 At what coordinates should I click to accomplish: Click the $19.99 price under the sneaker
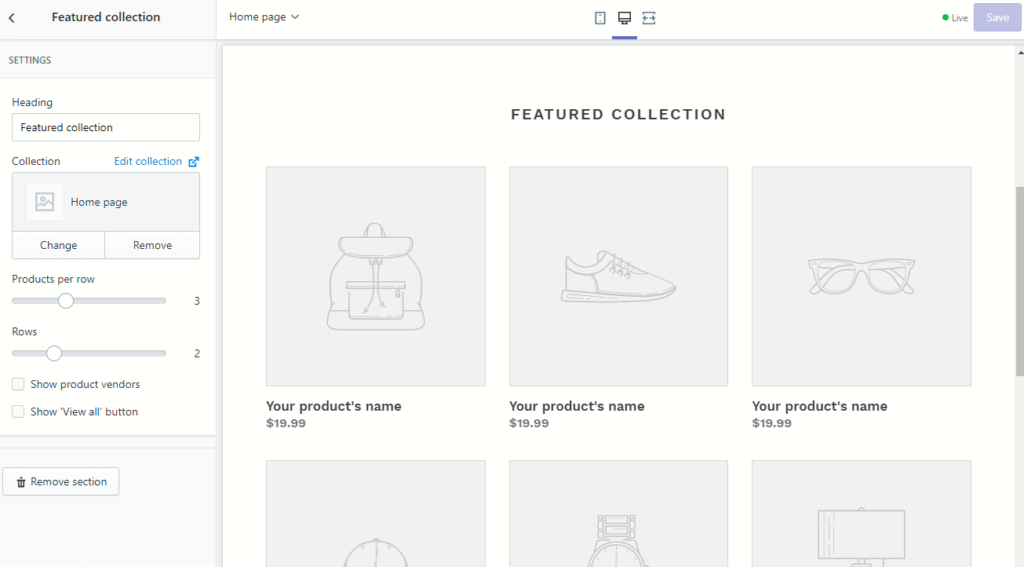pos(529,423)
